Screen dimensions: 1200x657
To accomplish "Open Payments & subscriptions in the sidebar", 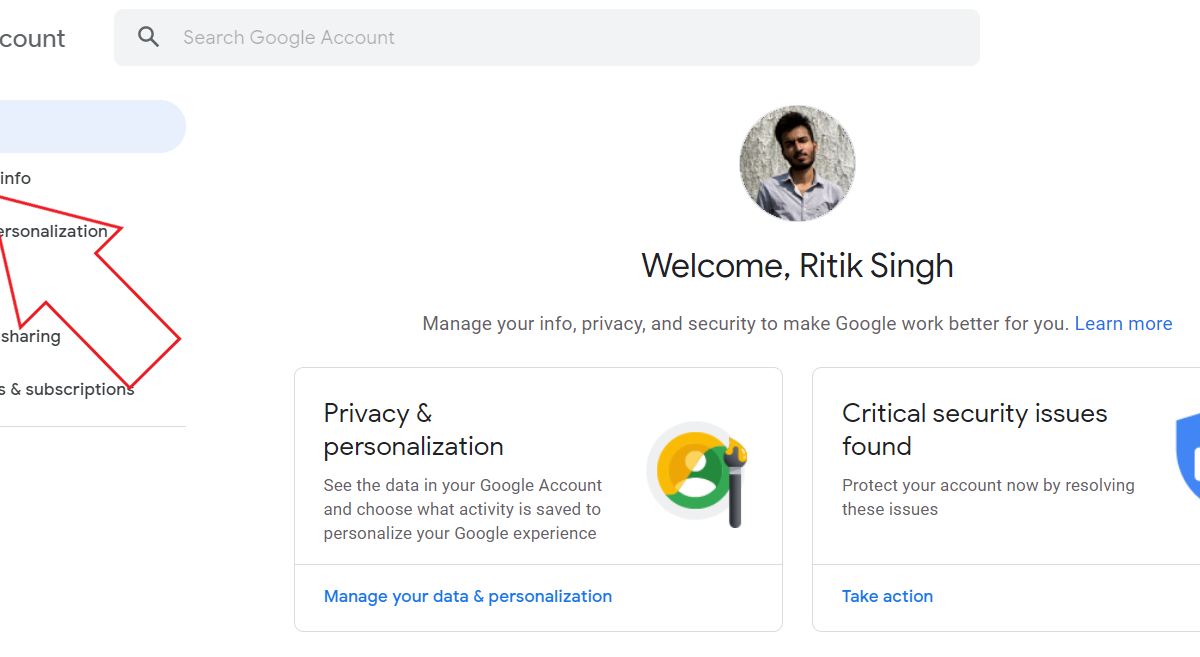I will [67, 389].
